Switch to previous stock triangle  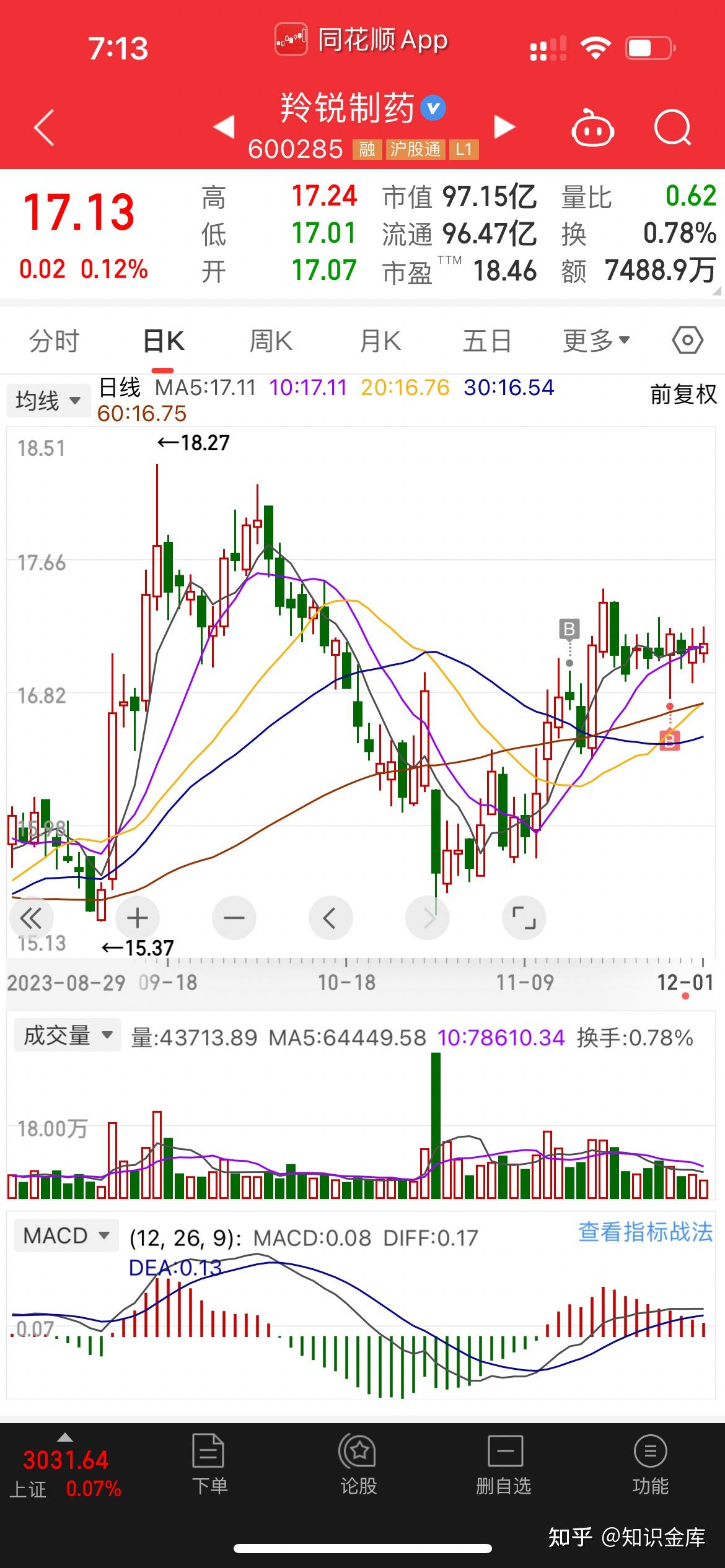(224, 127)
